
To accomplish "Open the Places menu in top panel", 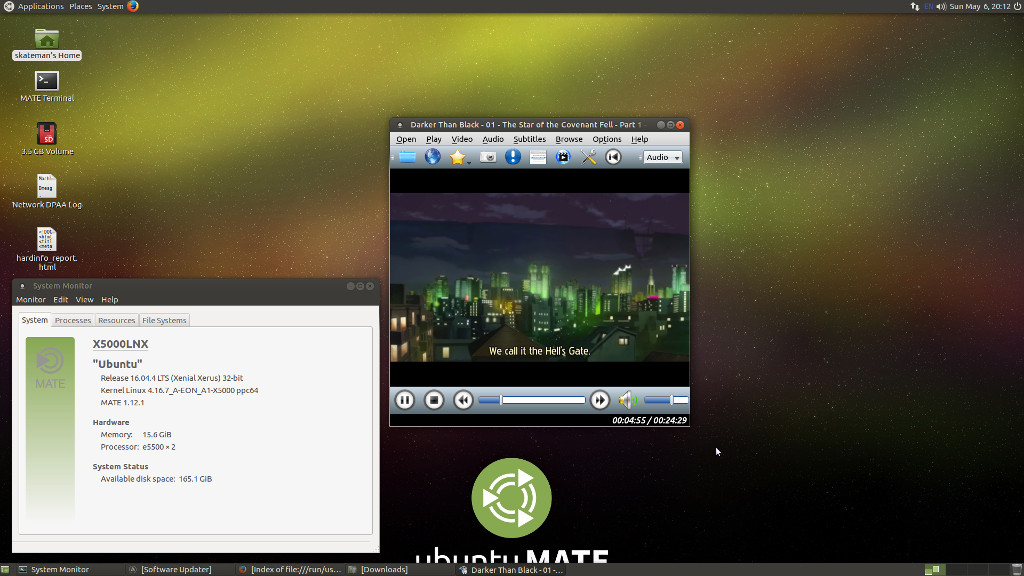I will point(80,7).
